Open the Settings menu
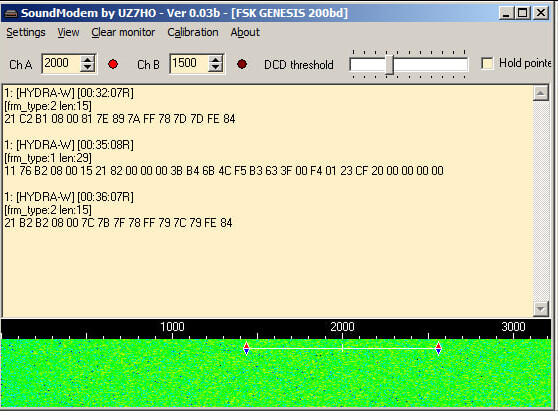 pos(26,32)
